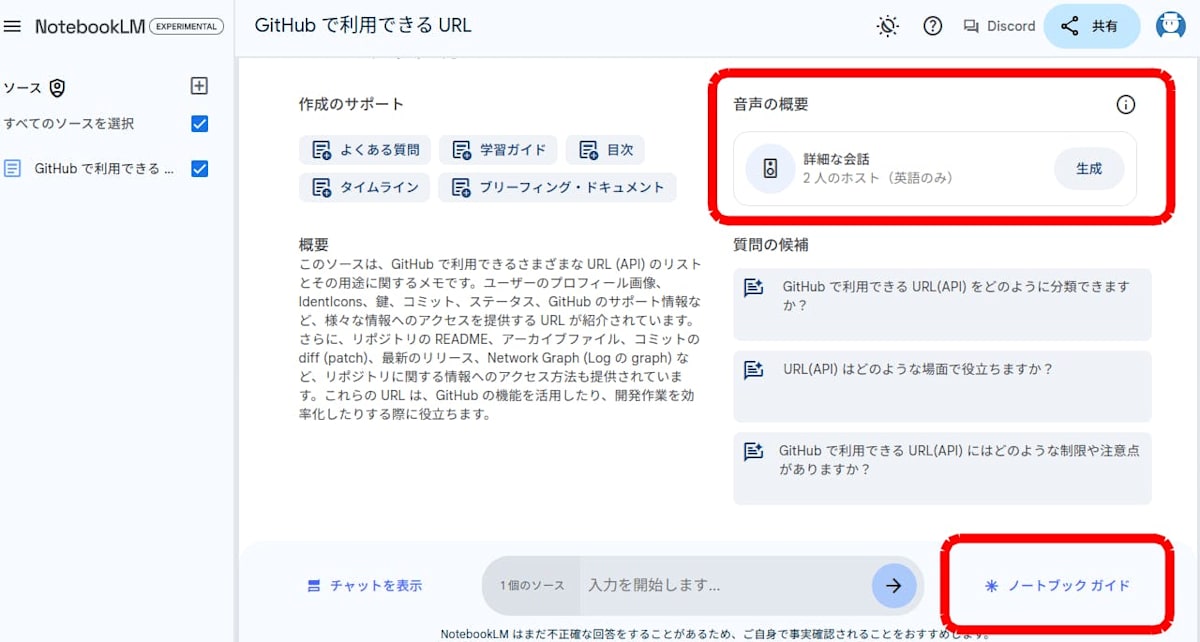Open the Discord link

coord(999,27)
